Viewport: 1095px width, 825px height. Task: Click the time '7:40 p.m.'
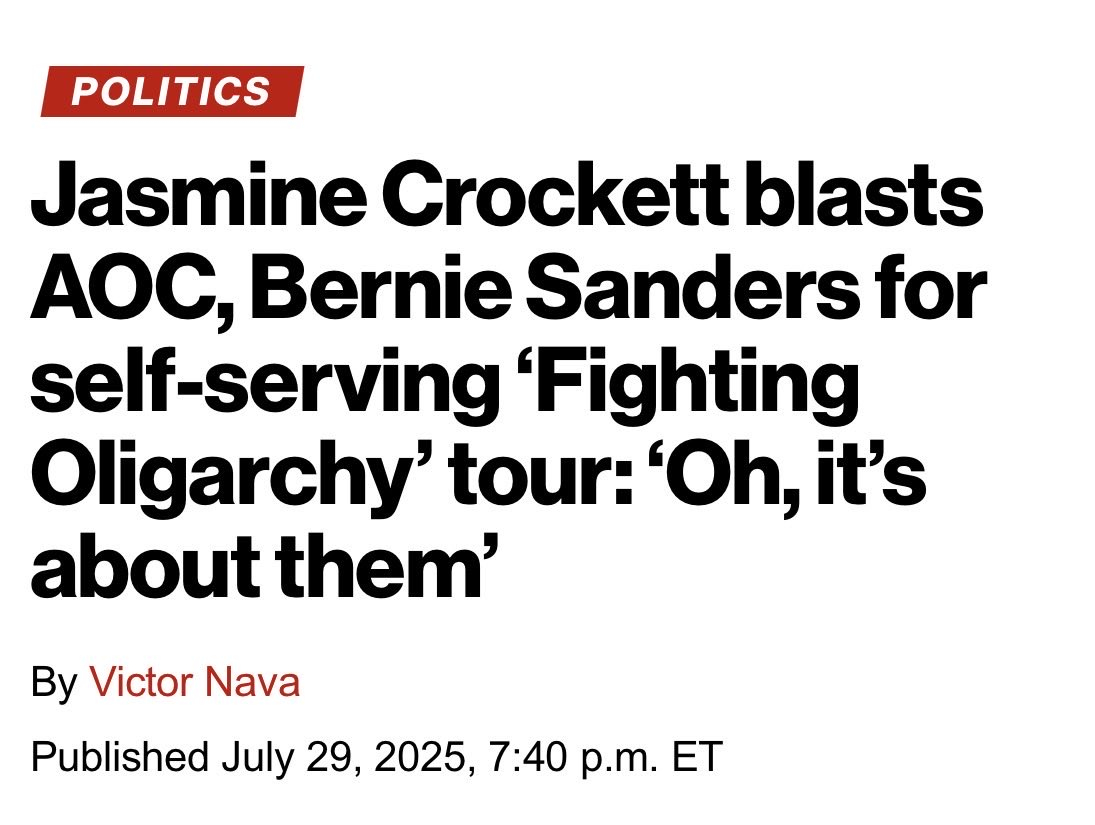point(573,755)
